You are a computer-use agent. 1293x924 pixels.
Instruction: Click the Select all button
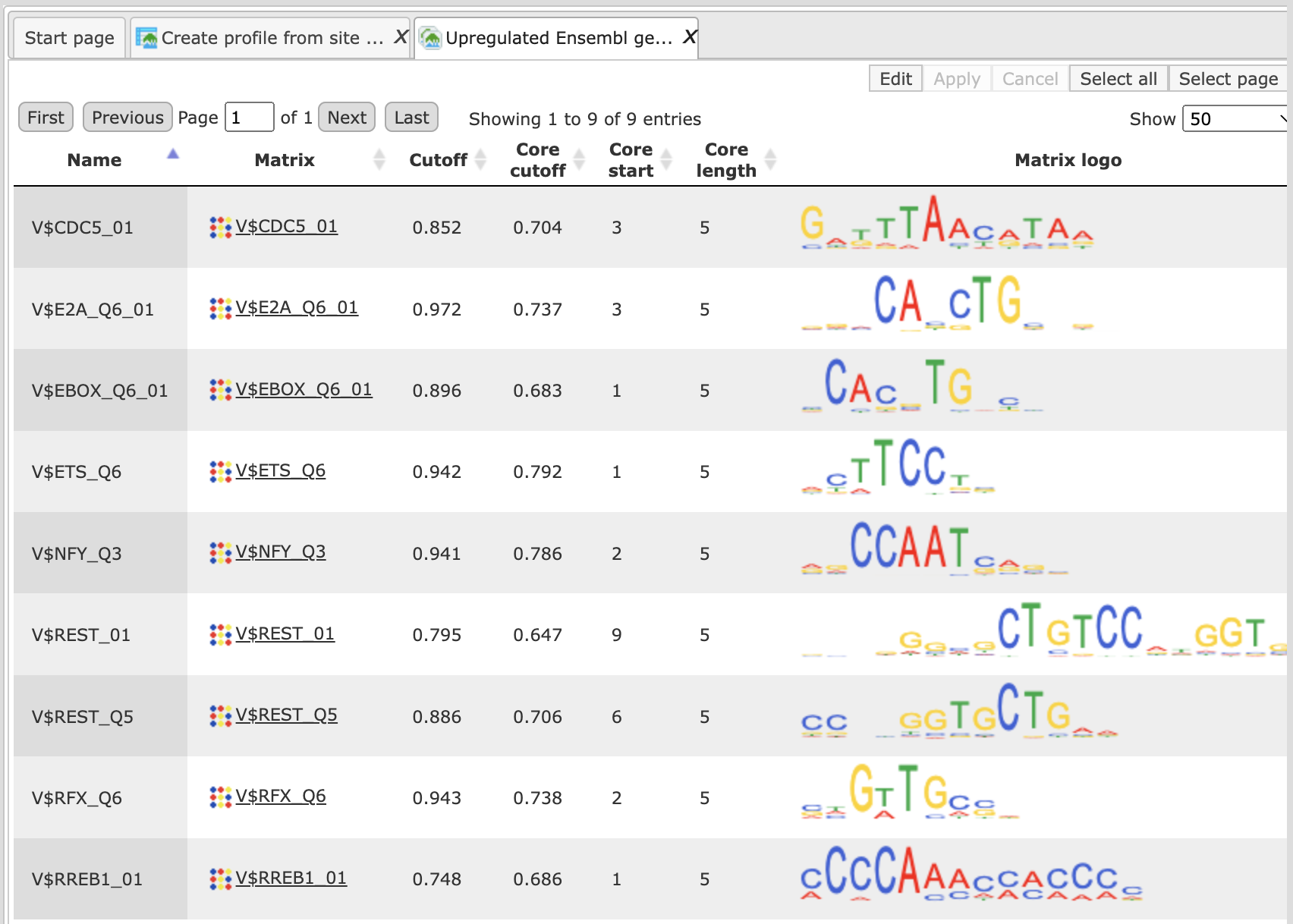pos(1118,79)
